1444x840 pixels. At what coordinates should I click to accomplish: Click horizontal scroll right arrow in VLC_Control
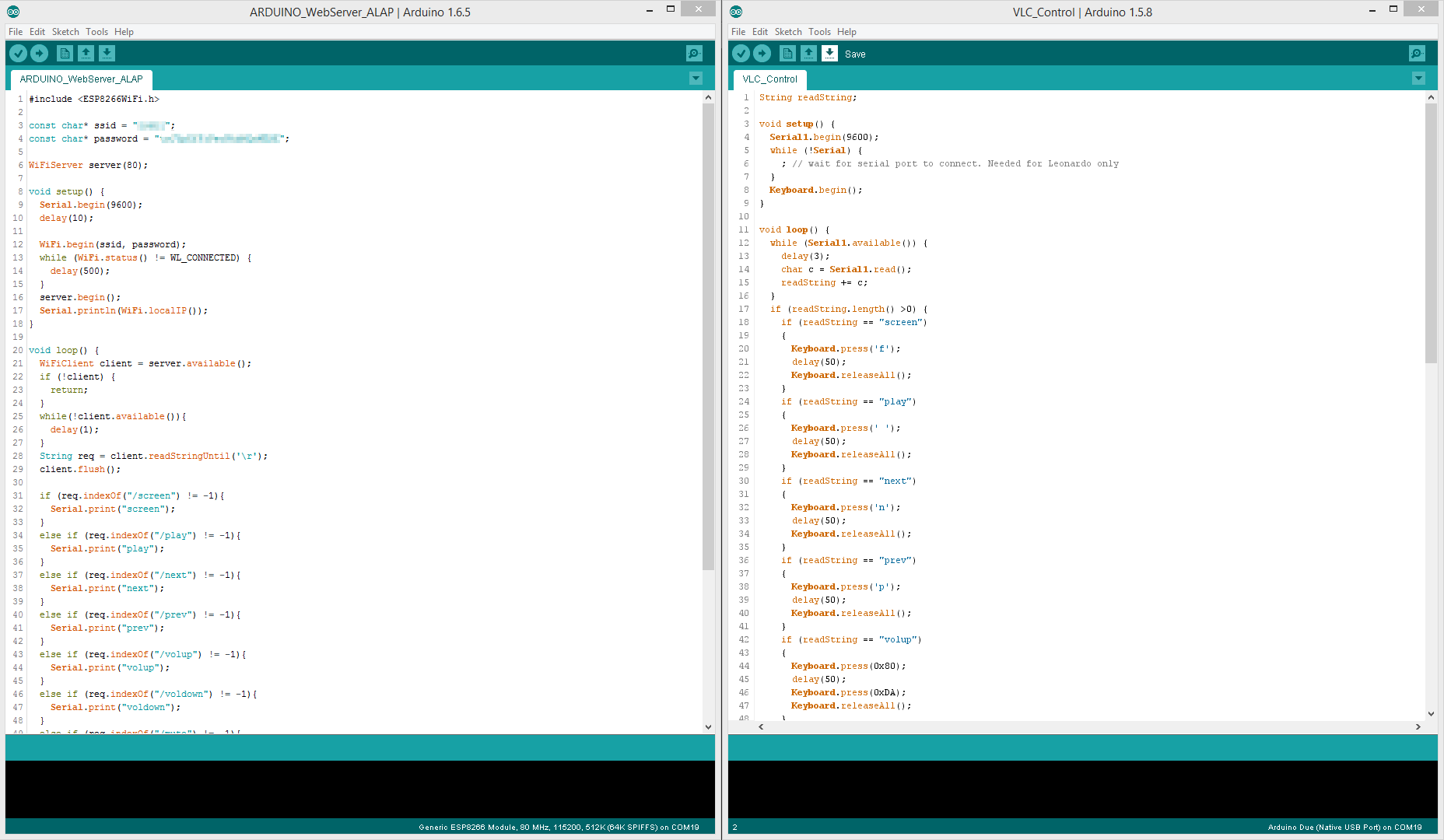click(x=1418, y=726)
